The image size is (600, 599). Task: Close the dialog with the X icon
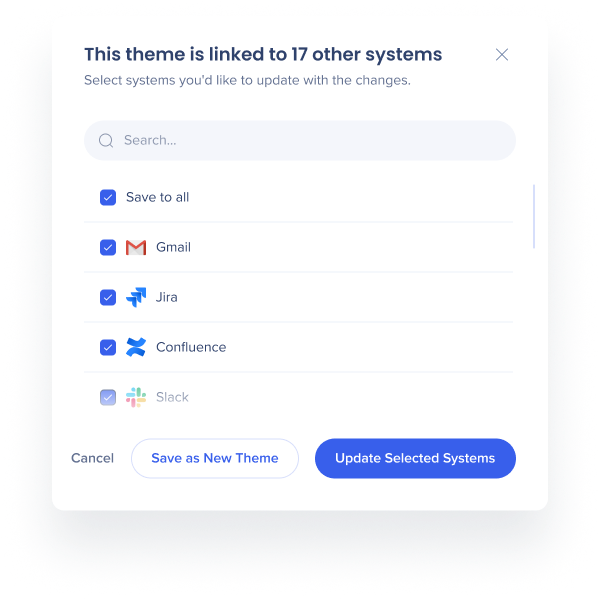tap(502, 55)
